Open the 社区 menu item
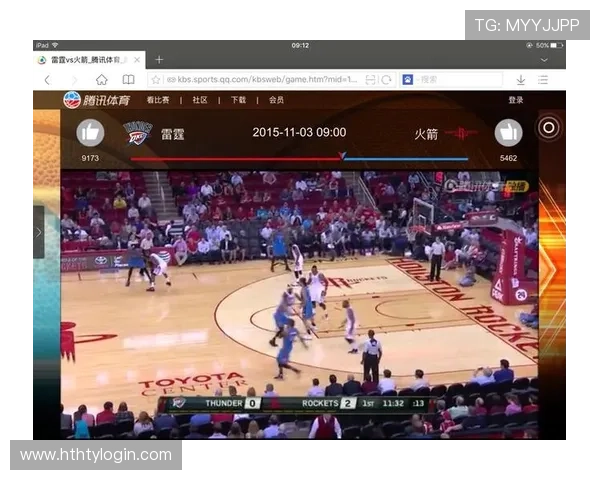This screenshot has width=600, height=480. (x=200, y=100)
